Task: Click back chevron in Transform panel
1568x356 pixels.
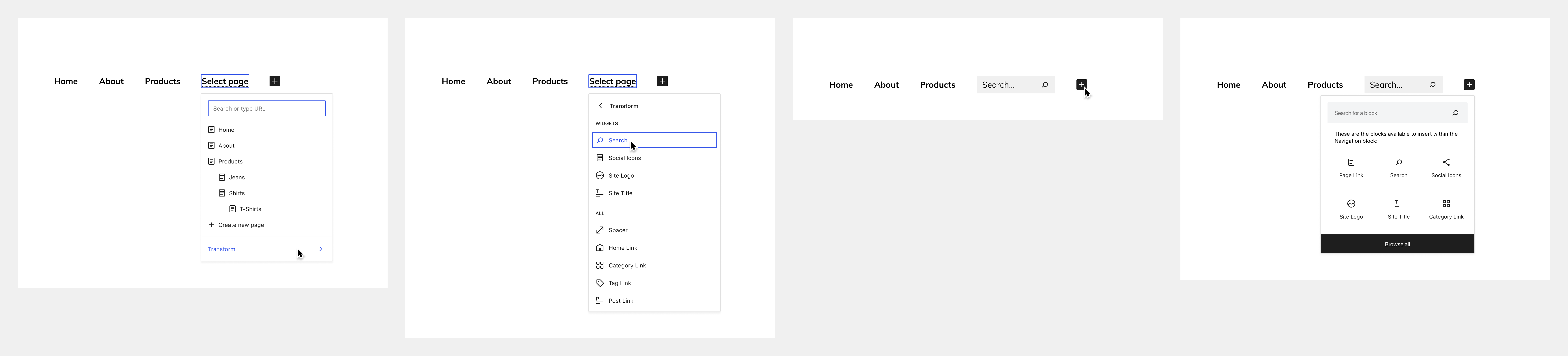Action: coord(600,106)
